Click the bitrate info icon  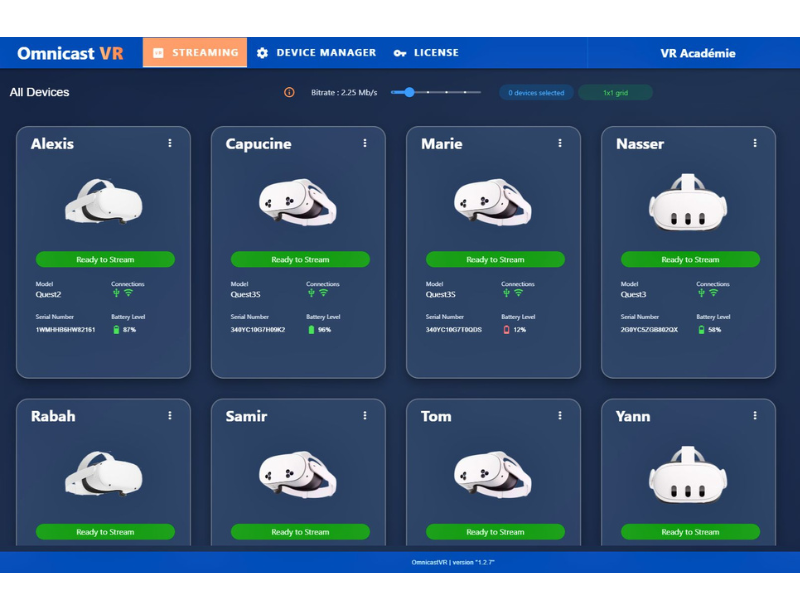coord(290,92)
